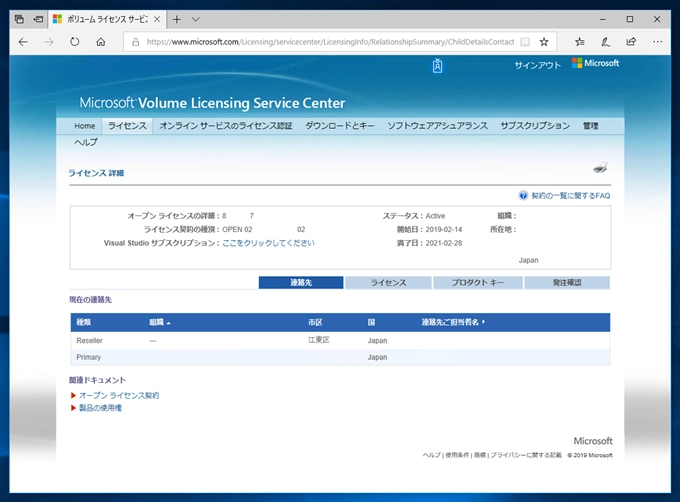Click Japan in the Primary row
The image size is (680, 502).
(377, 357)
